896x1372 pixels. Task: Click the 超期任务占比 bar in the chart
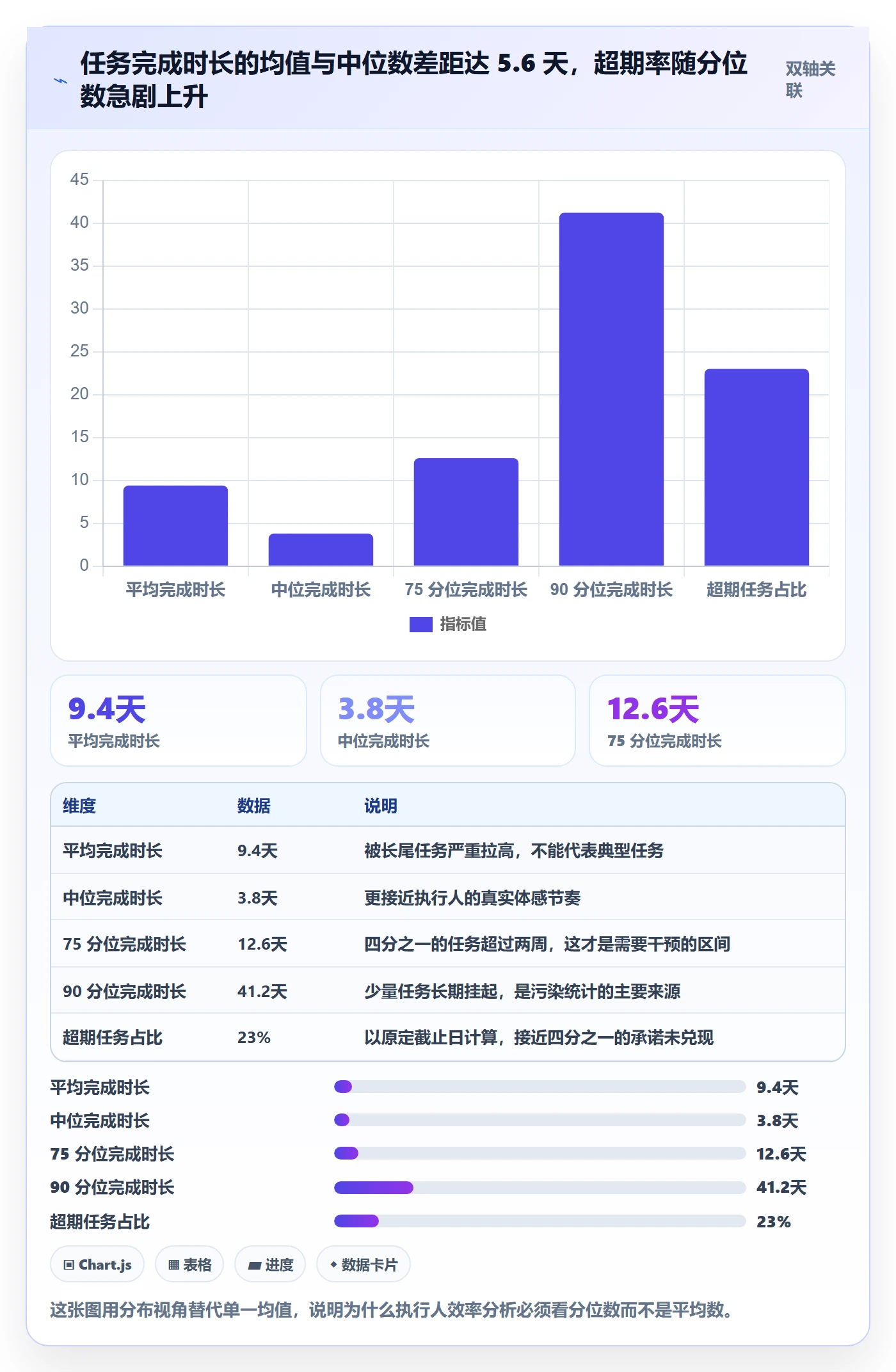pyautogui.click(x=756, y=467)
